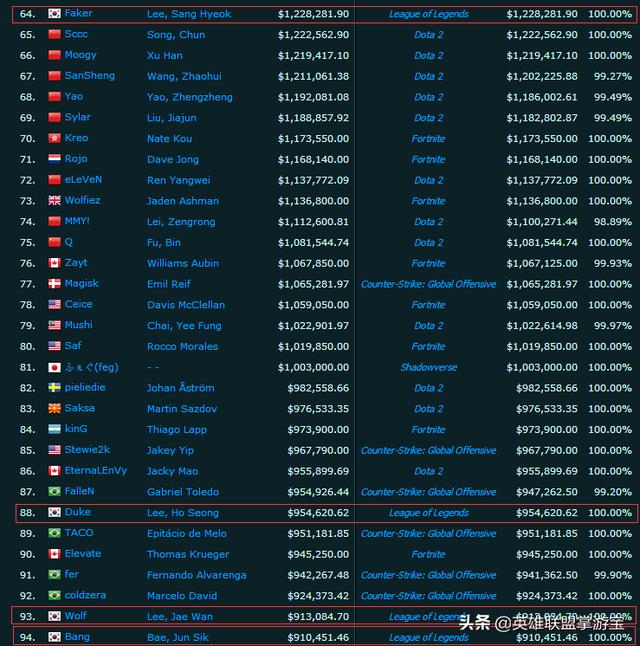Open the Faker player link
The height and width of the screenshot is (646, 640).
click(79, 13)
